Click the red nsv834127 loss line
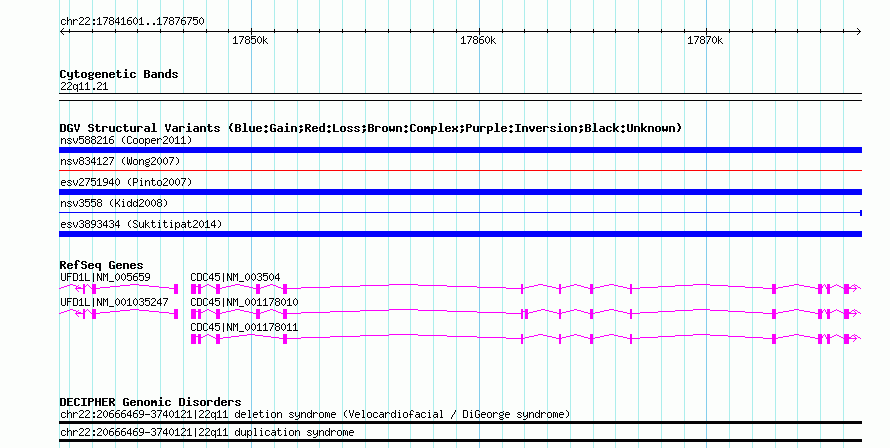Image resolution: width=890 pixels, height=448 pixels. (x=460, y=170)
